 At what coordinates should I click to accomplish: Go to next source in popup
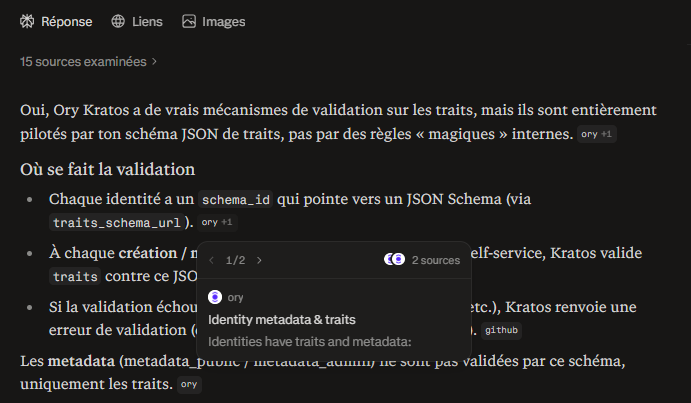coord(260,260)
